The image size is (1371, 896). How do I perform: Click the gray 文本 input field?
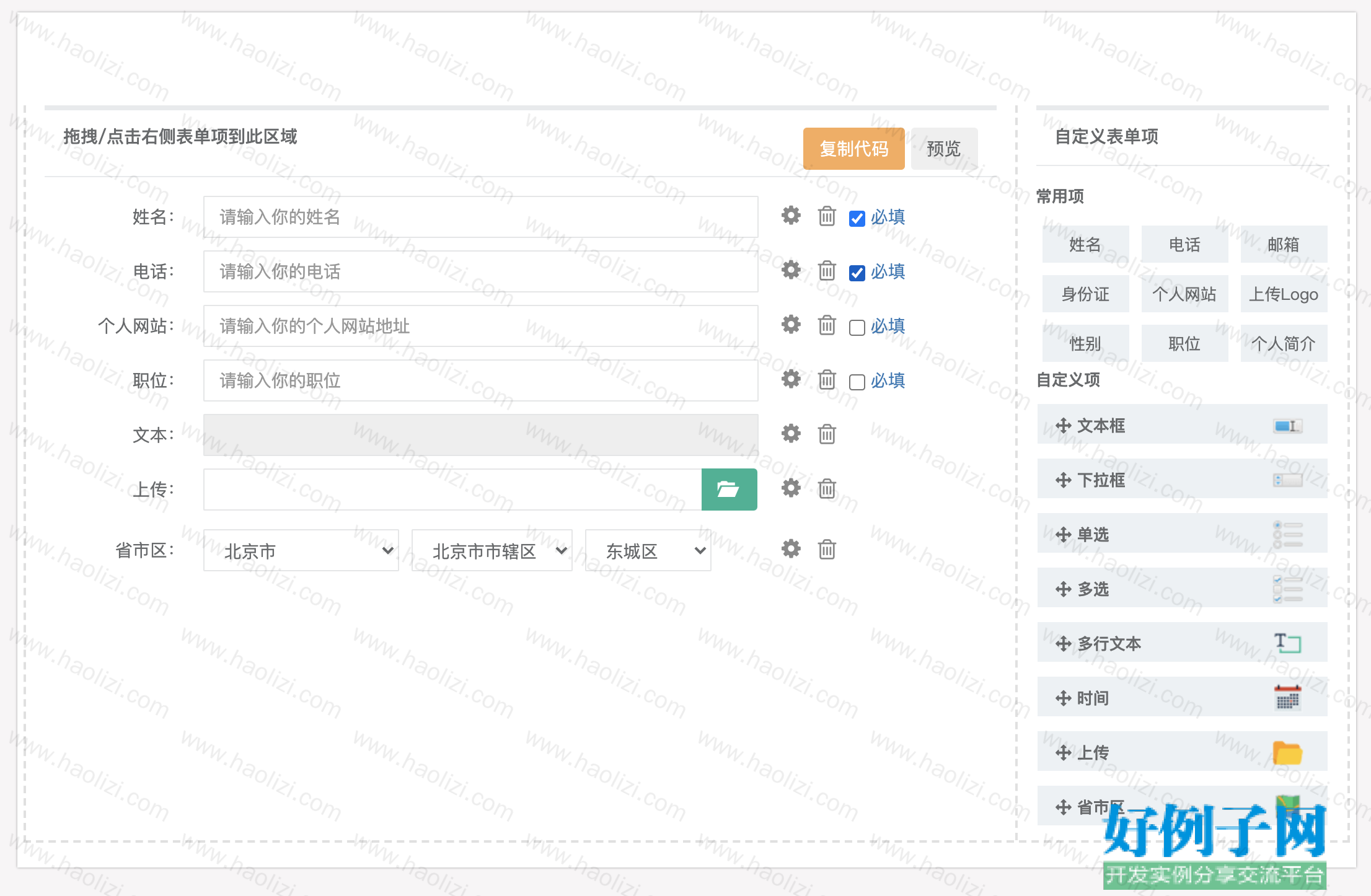click(481, 435)
